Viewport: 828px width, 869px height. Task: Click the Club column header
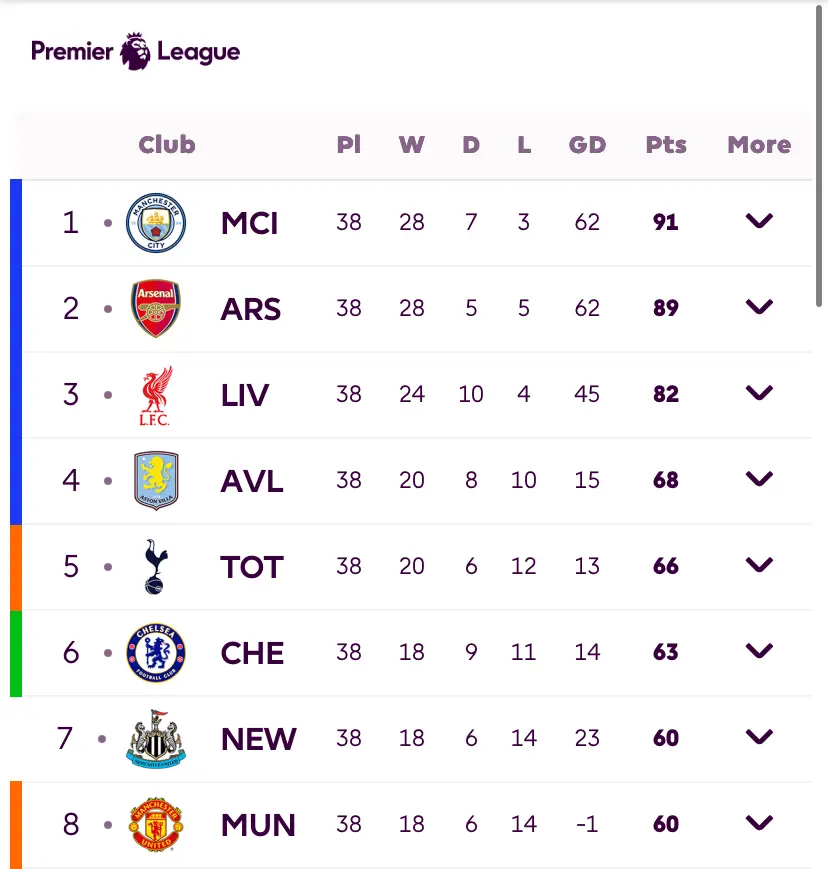point(167,145)
